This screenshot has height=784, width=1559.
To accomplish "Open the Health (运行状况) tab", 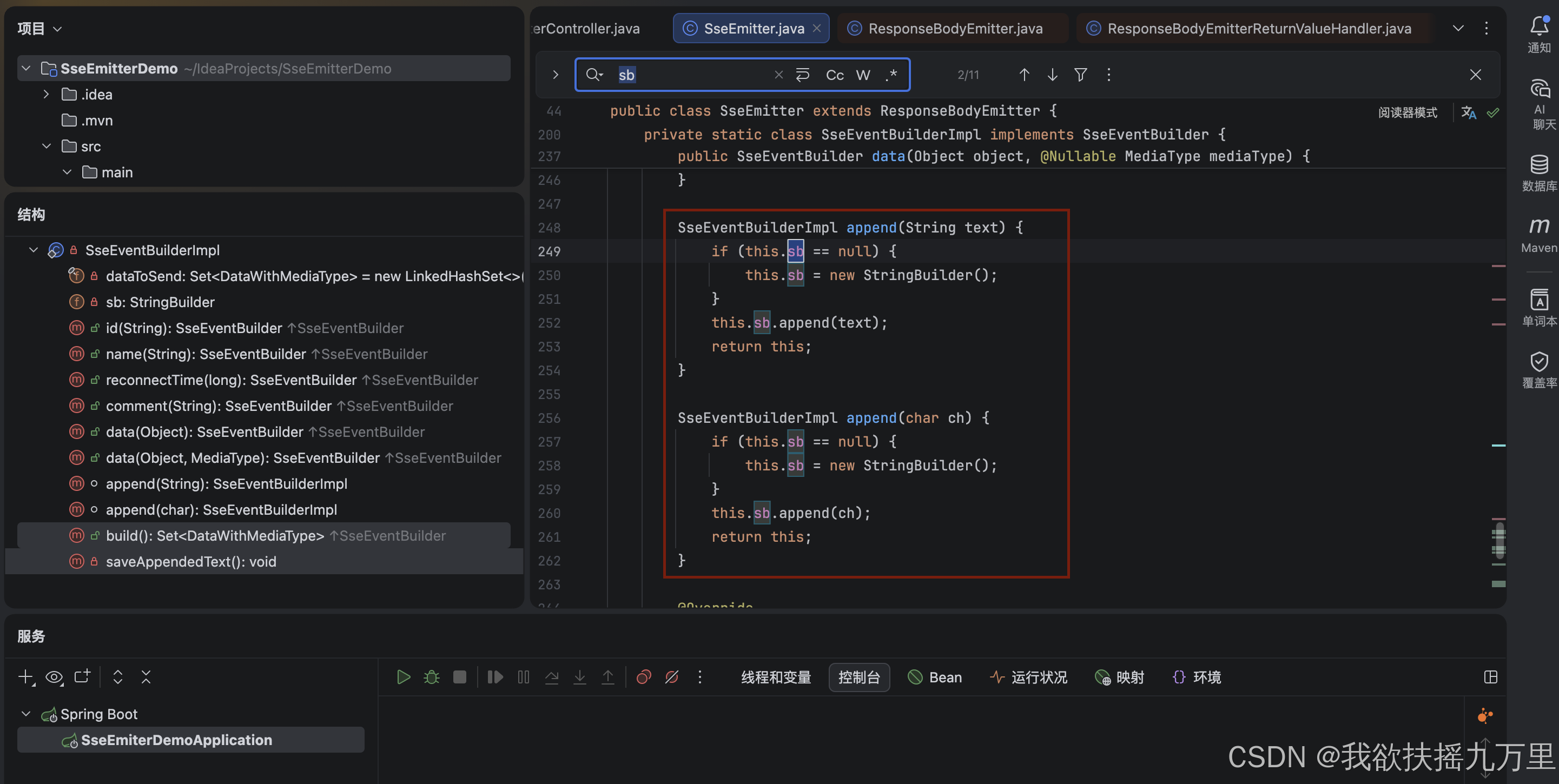I will pyautogui.click(x=1028, y=677).
